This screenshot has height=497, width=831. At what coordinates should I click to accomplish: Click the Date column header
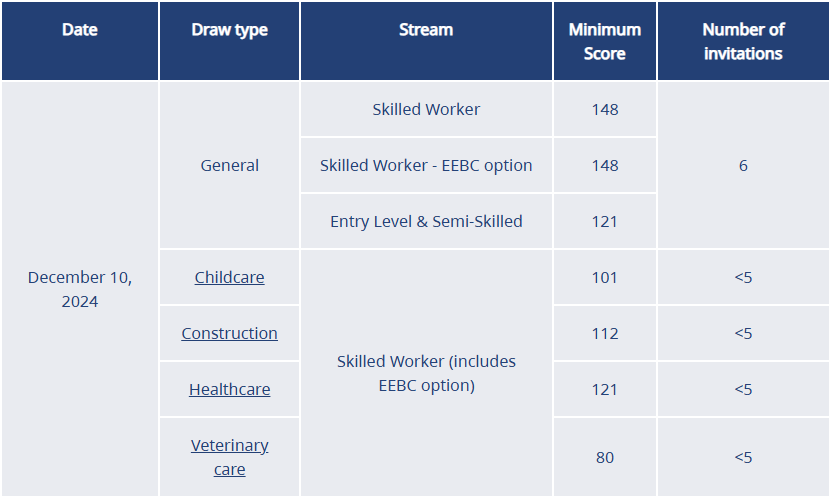tap(79, 41)
